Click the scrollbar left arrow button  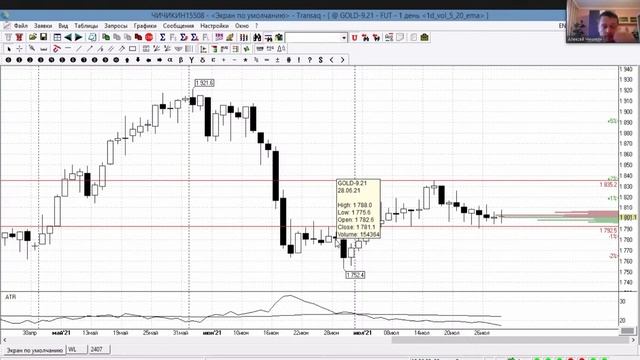(4, 340)
